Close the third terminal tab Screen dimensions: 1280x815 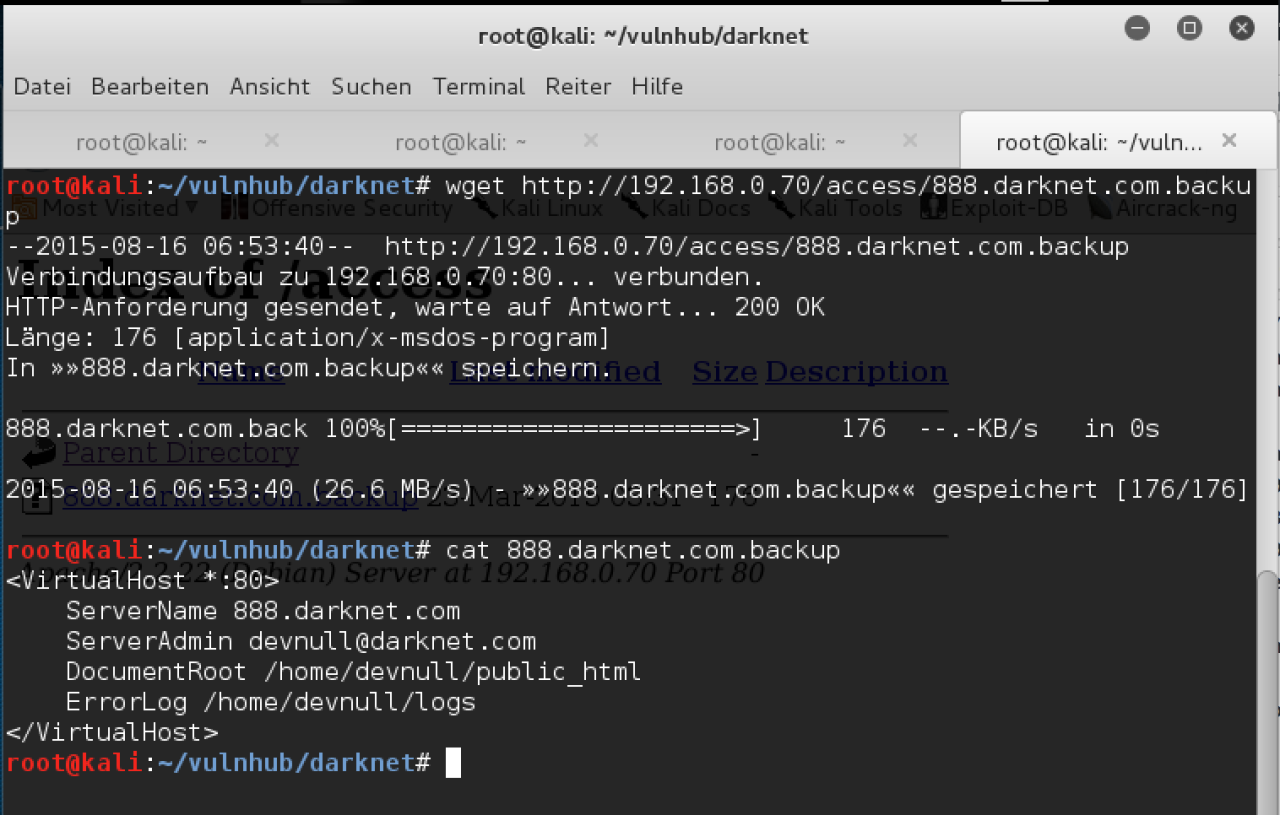click(x=909, y=141)
